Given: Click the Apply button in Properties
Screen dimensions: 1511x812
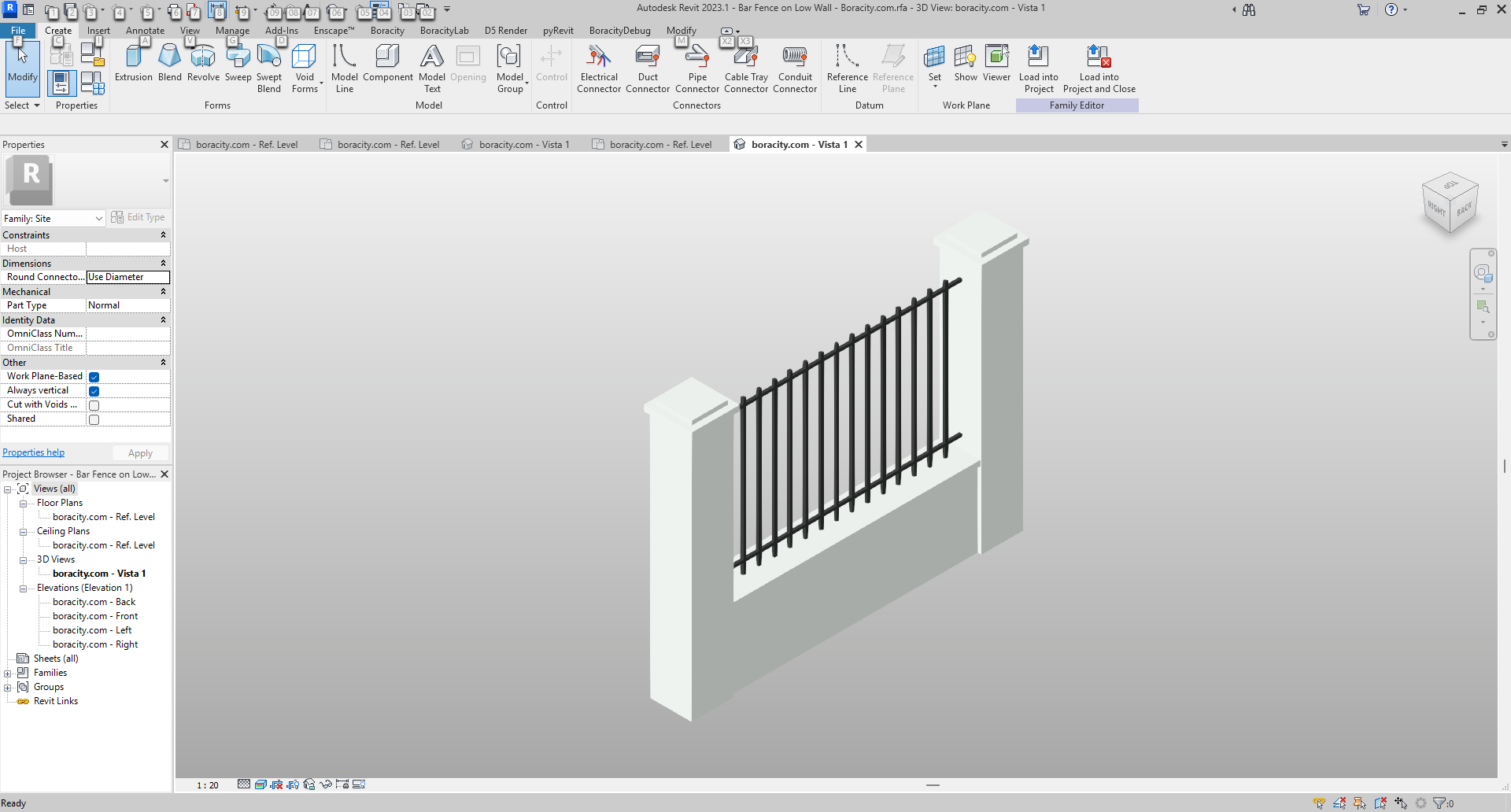Looking at the screenshot, I should 140,453.
